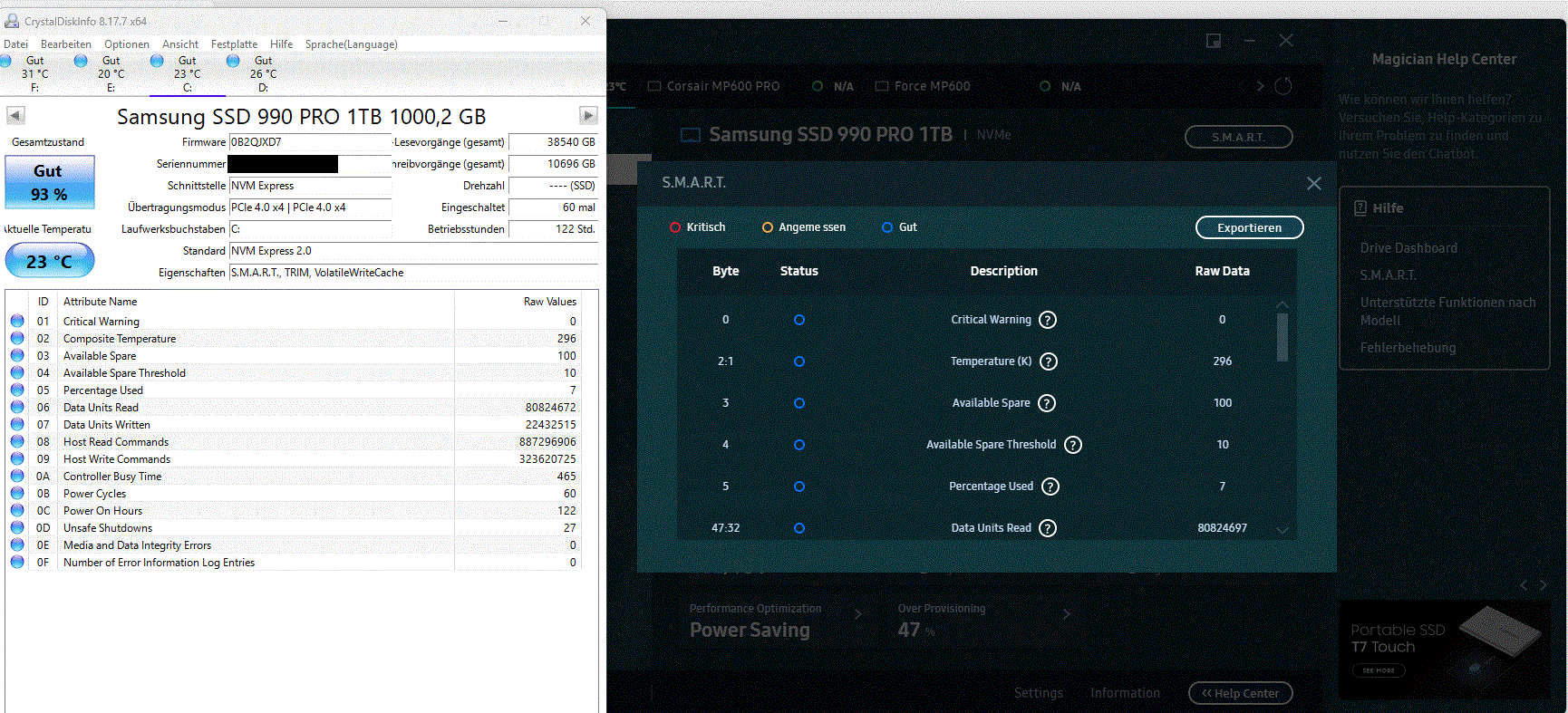Open Unterstützte Funktionen nach Modell link
1568x713 pixels.
point(1447,312)
